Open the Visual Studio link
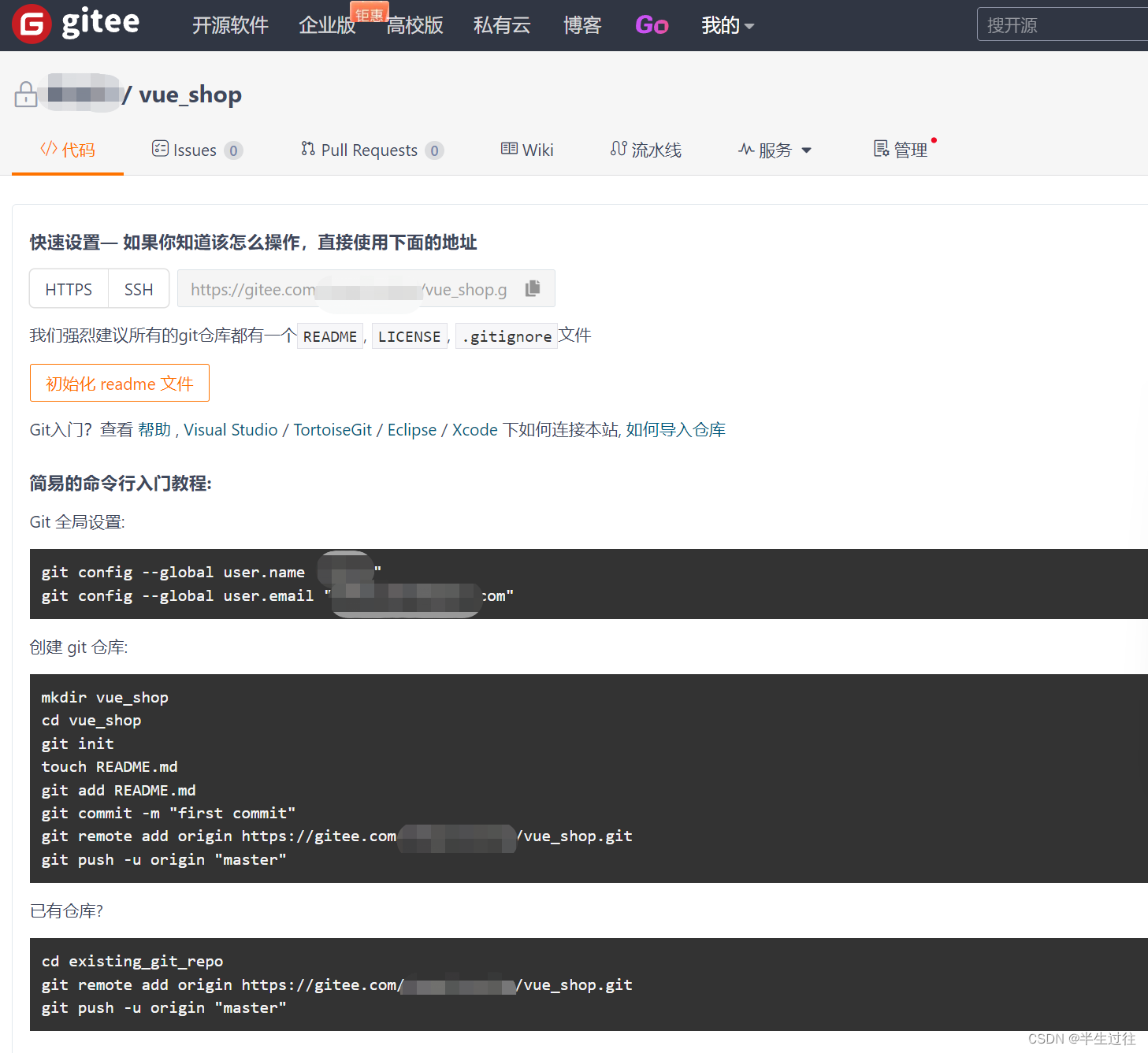Screen dimensions: 1148x1053 tap(231, 429)
